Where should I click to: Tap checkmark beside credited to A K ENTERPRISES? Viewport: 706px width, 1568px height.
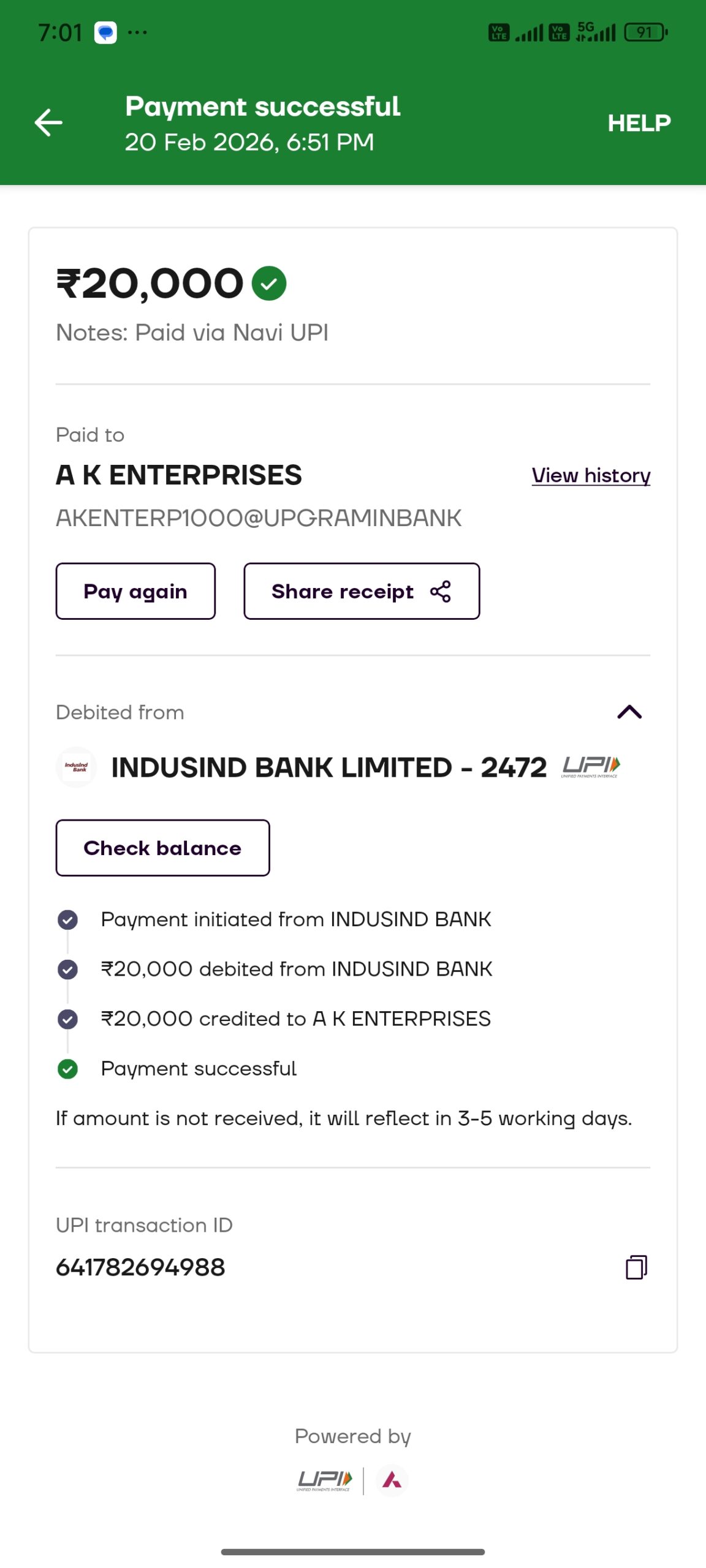[x=67, y=1019]
